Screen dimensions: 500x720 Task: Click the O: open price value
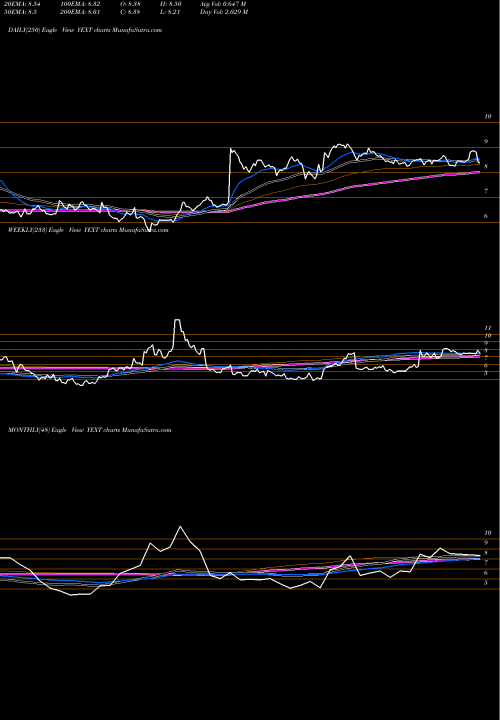point(131,4)
